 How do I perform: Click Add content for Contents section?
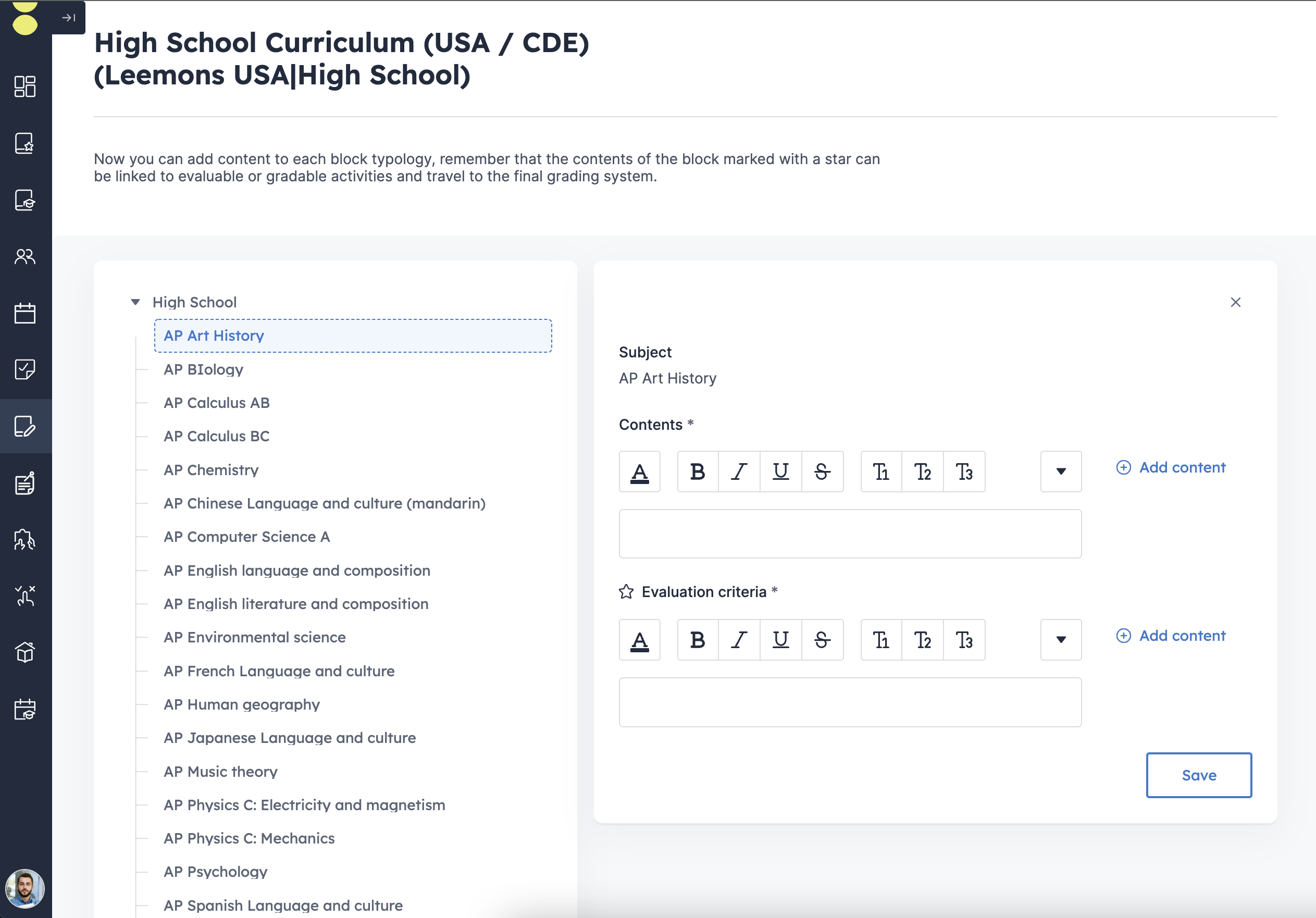pyautogui.click(x=1171, y=466)
